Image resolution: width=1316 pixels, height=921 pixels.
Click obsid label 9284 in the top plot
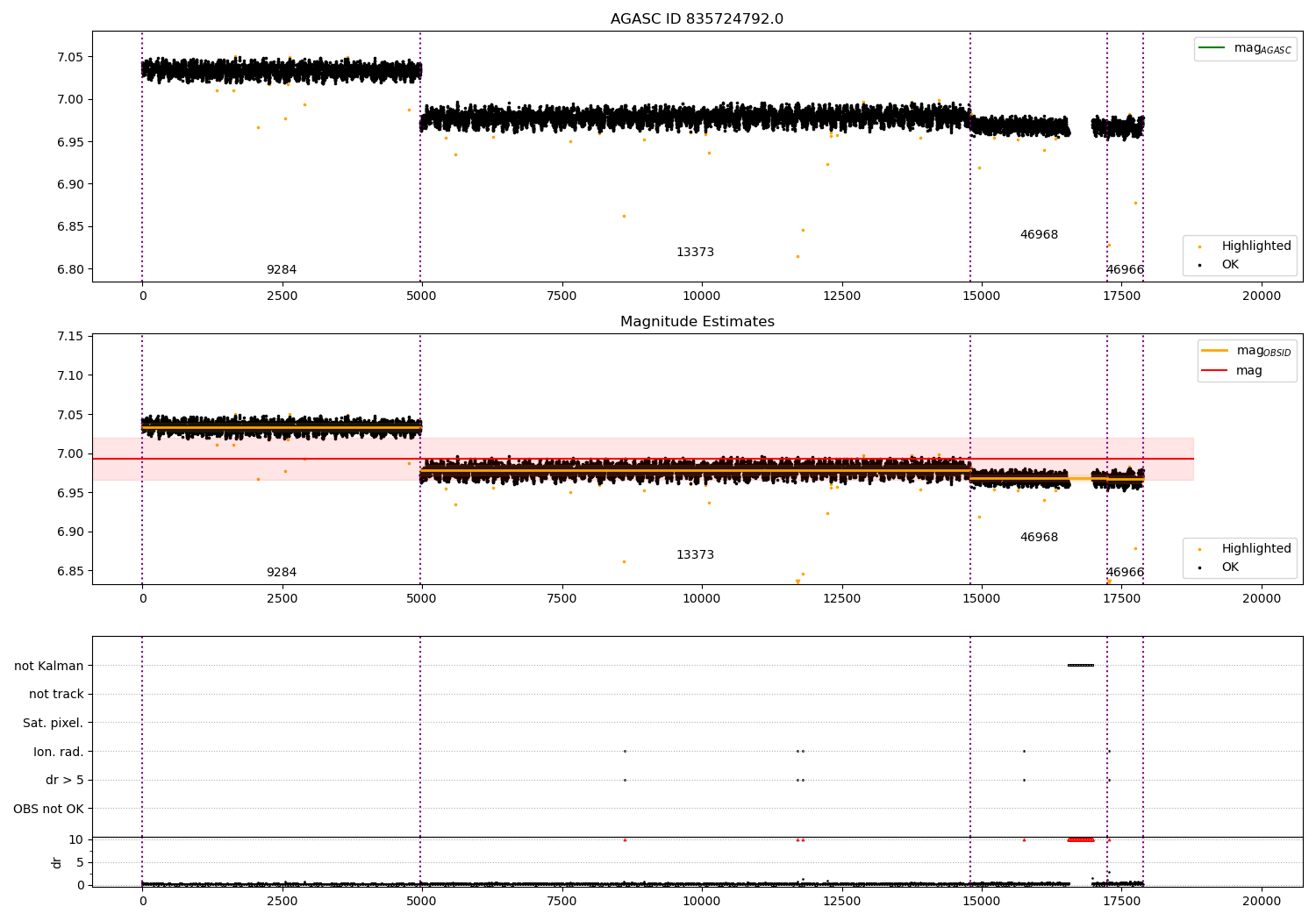pyautogui.click(x=282, y=270)
